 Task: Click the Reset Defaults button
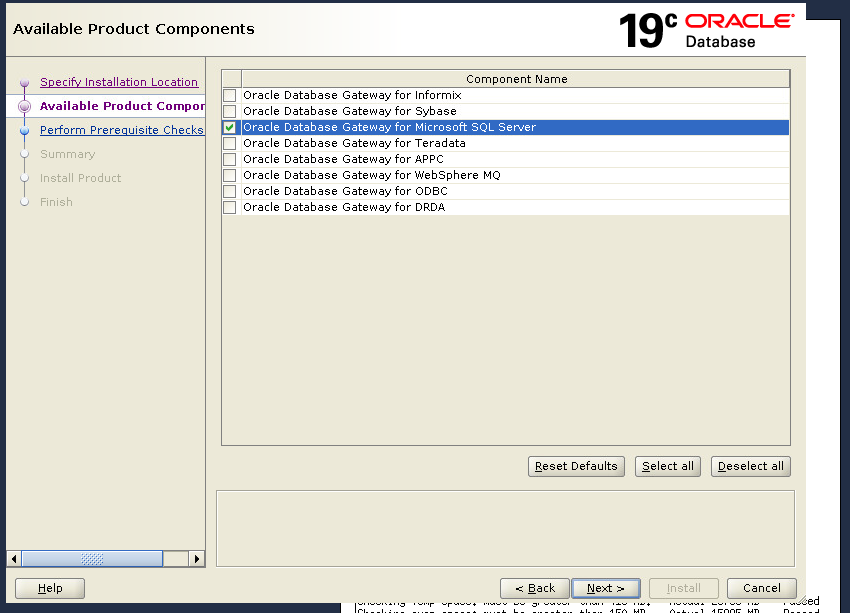(576, 466)
